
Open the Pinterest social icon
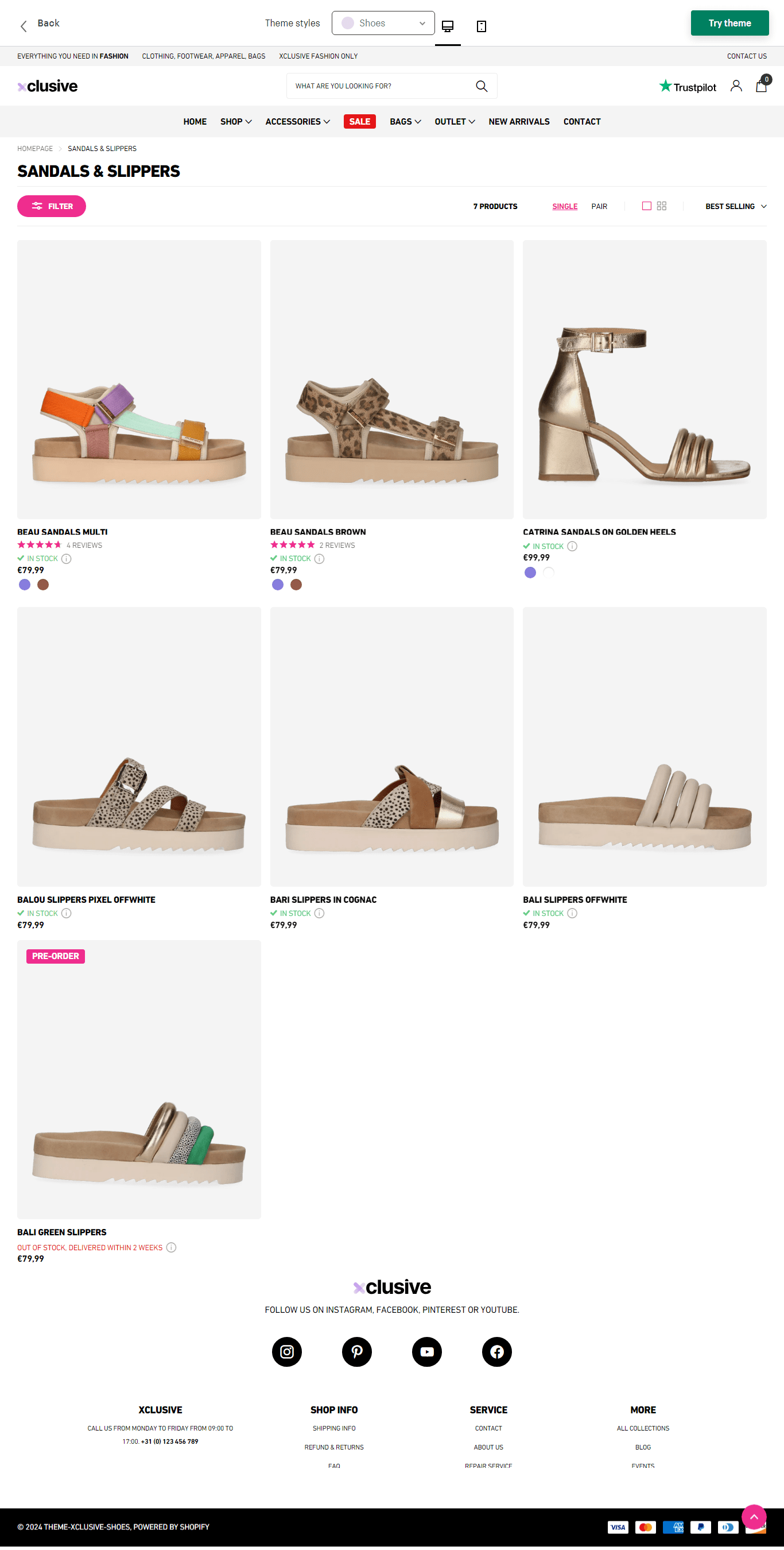coord(357,1352)
